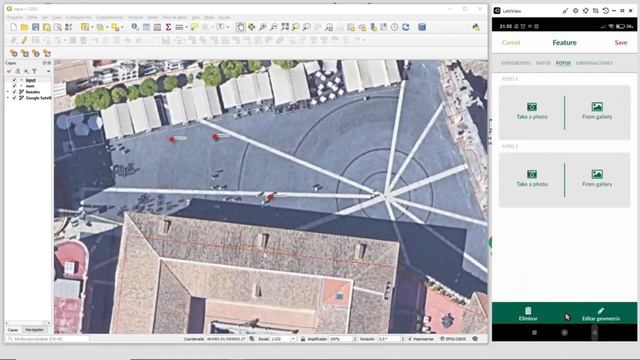The width and height of the screenshot is (640, 360).
Task: Refresh the map canvas
Action: (406, 27)
